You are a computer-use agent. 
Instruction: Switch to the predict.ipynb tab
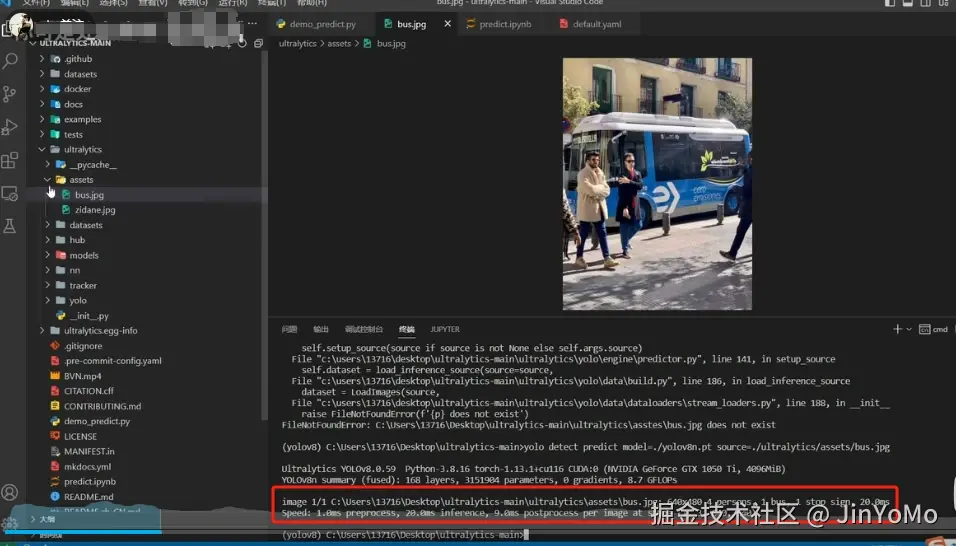(499, 24)
